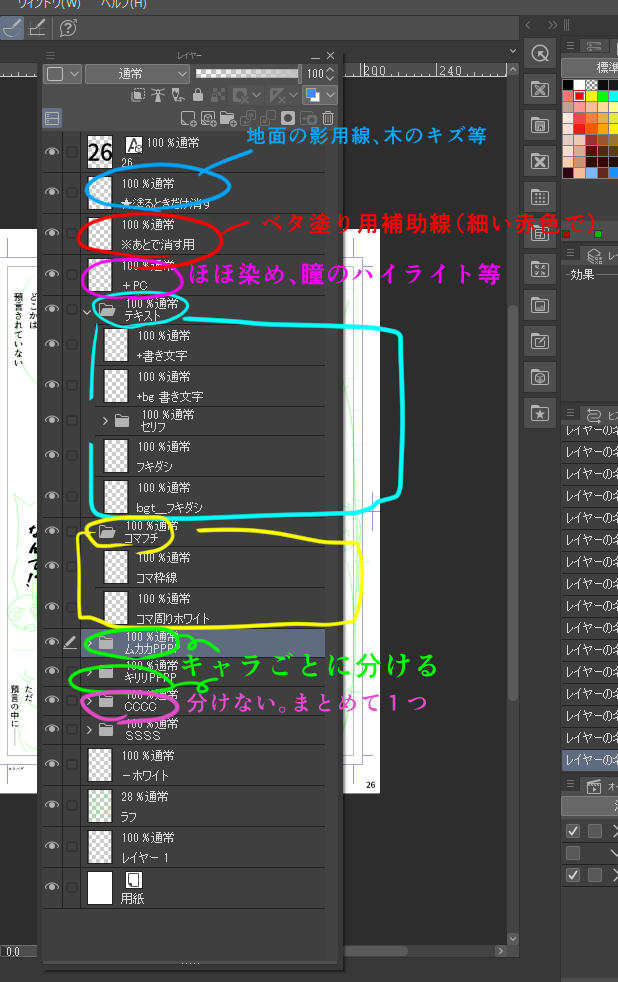The height and width of the screenshot is (982, 618).
Task: Open Quick Access icon in right dock
Action: (x=540, y=411)
